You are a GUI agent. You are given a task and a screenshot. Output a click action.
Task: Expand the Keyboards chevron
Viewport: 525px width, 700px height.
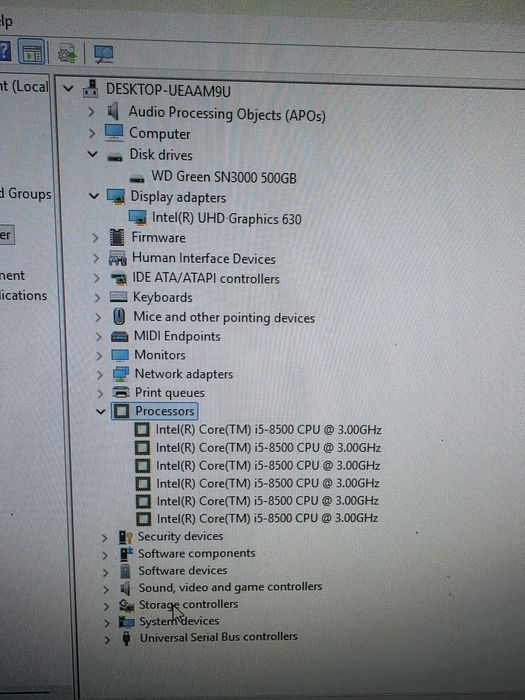click(97, 298)
